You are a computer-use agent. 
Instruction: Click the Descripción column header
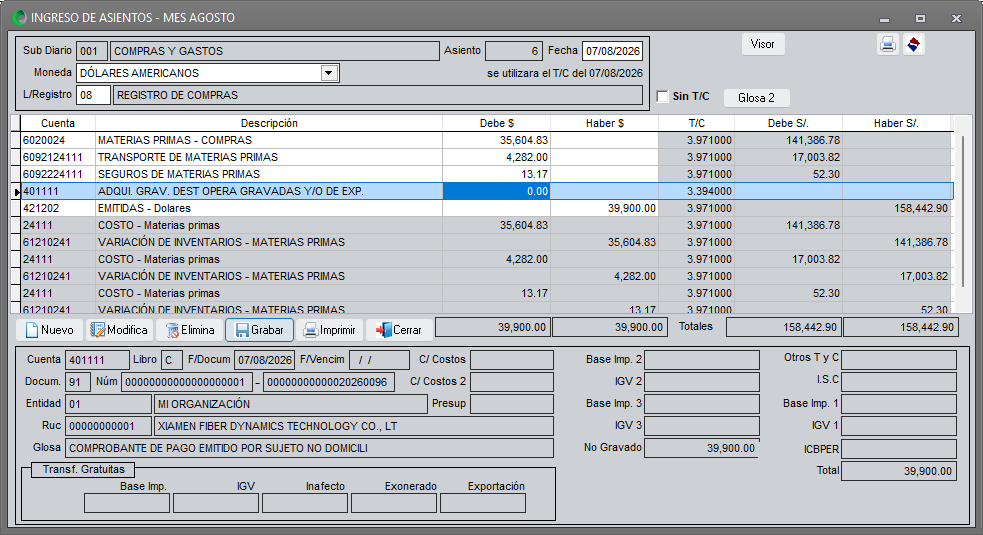(x=269, y=124)
